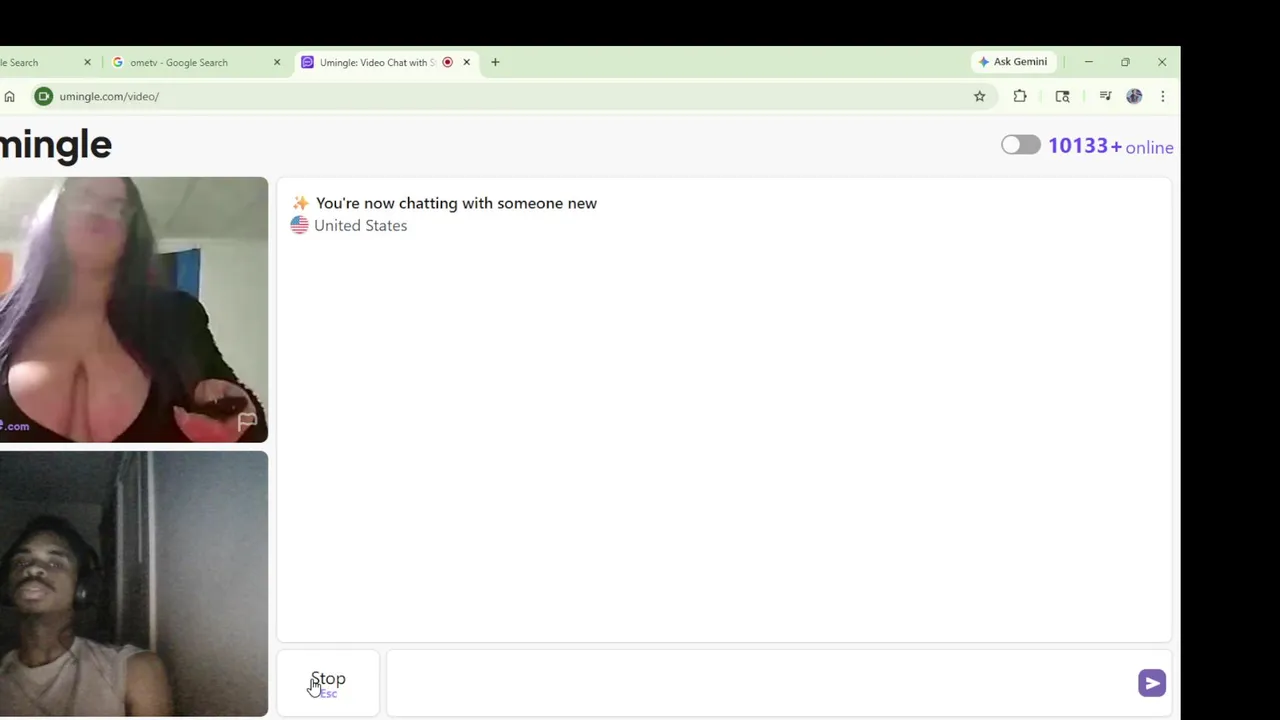Close the Umingle: Video Chat tab

click(x=466, y=62)
